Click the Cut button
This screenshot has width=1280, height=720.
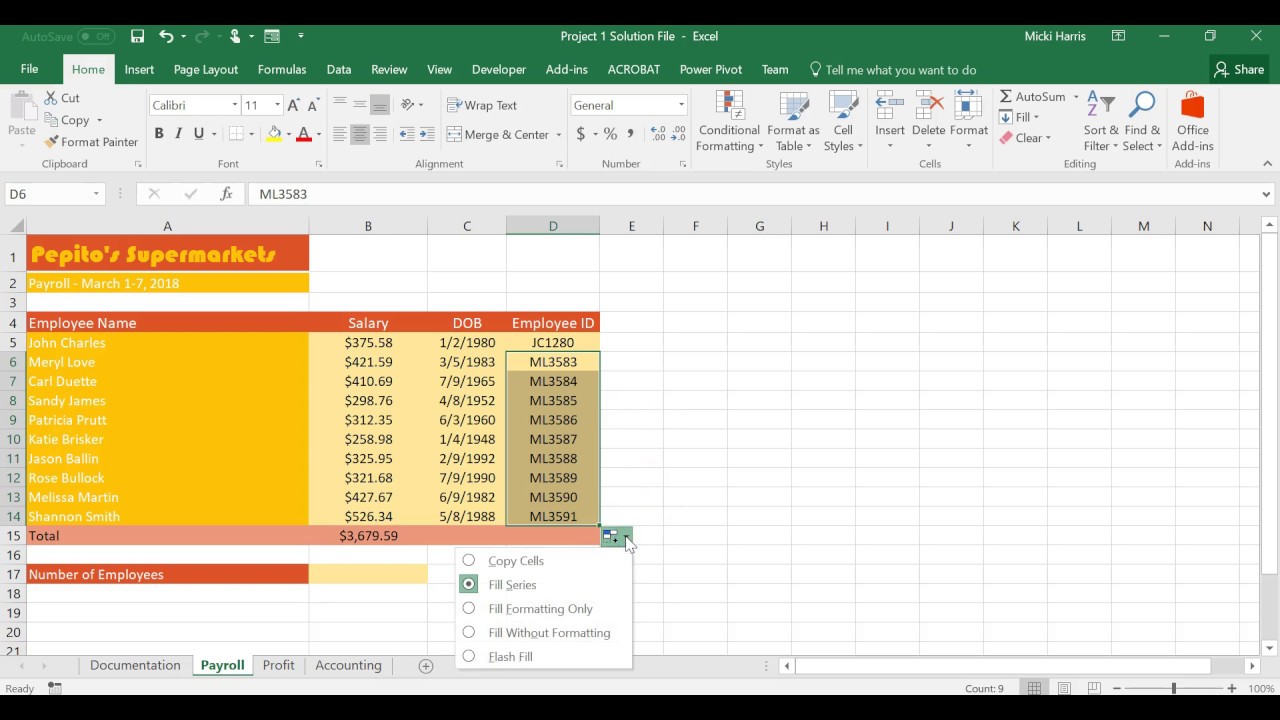pyautogui.click(x=62, y=98)
